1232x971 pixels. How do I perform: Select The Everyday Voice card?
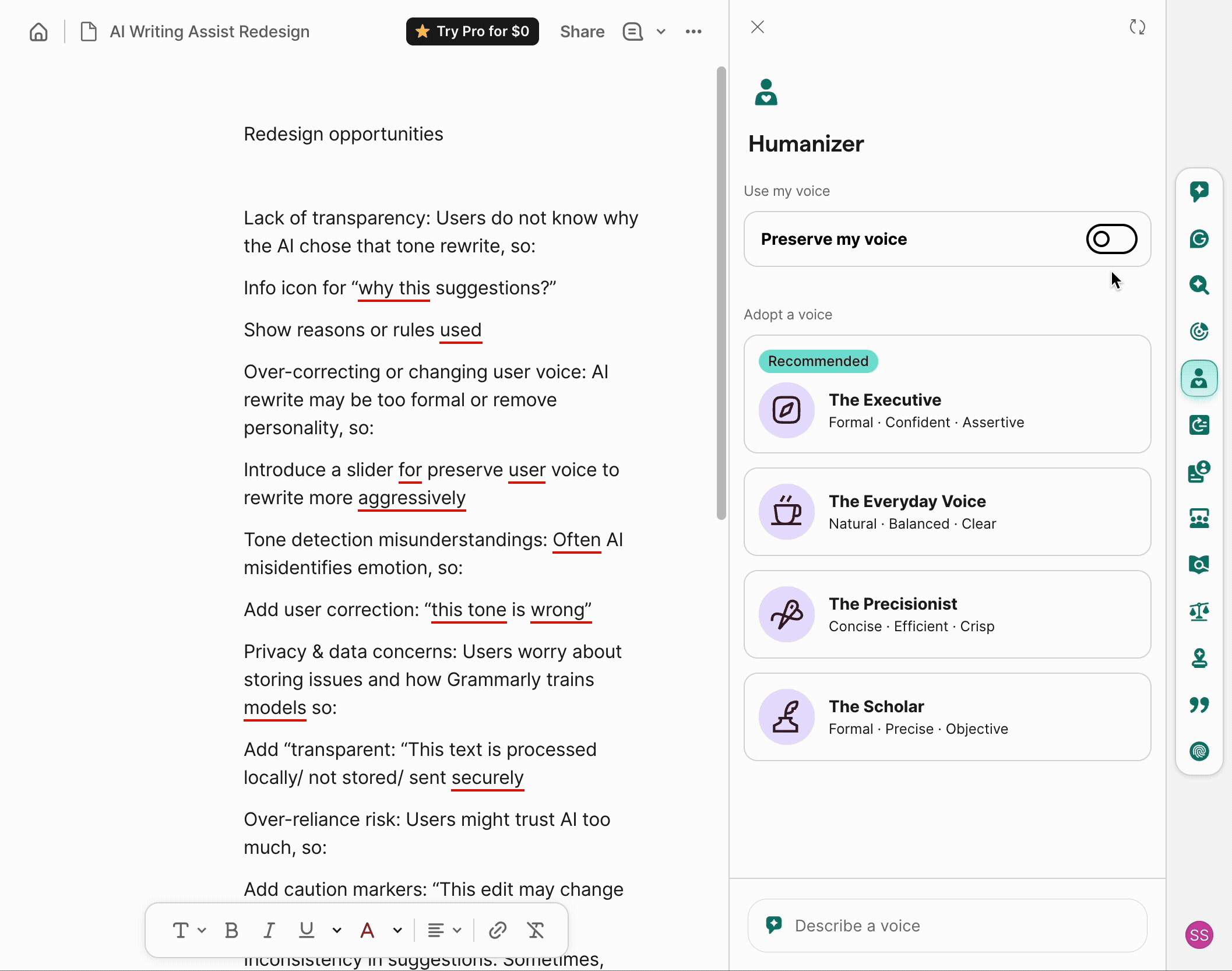[x=947, y=512]
